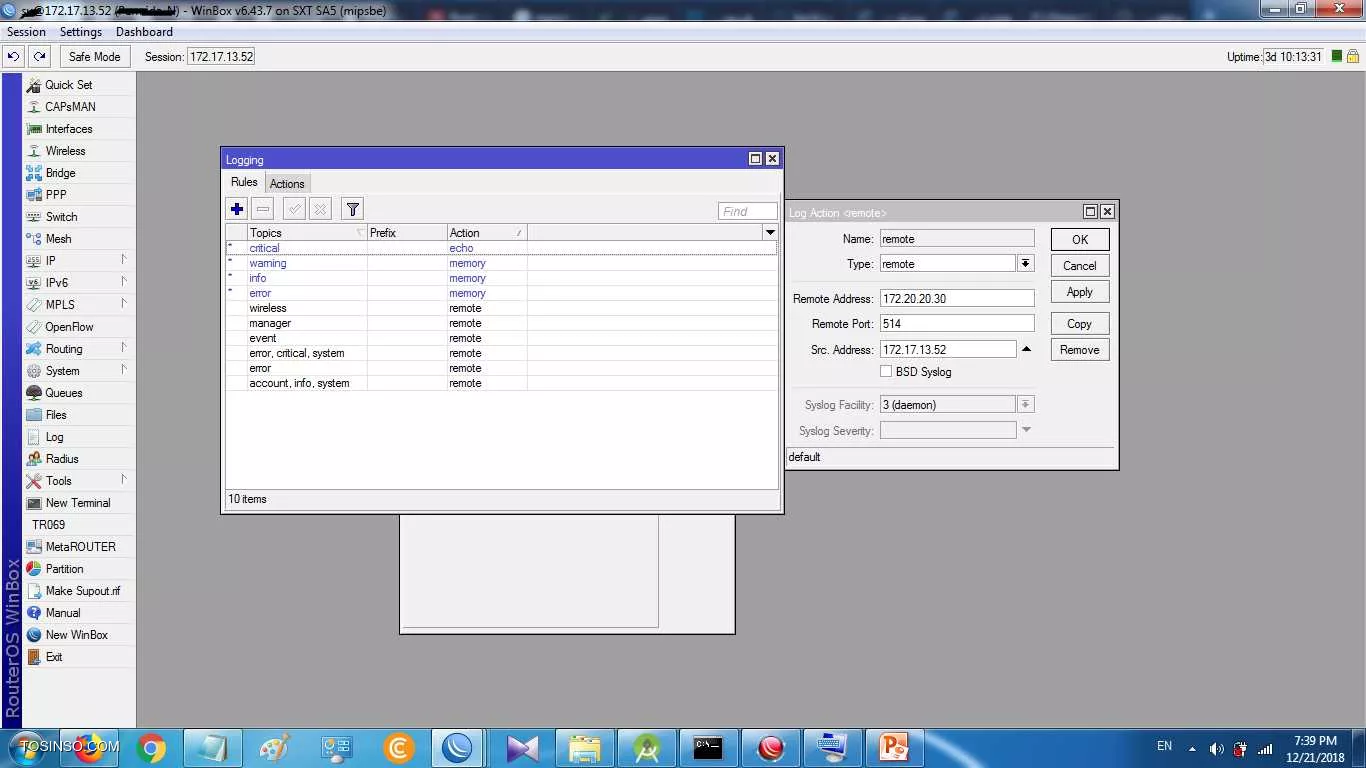Toggle Safe Mode
Screen dimensions: 1366x768
[x=95, y=57]
